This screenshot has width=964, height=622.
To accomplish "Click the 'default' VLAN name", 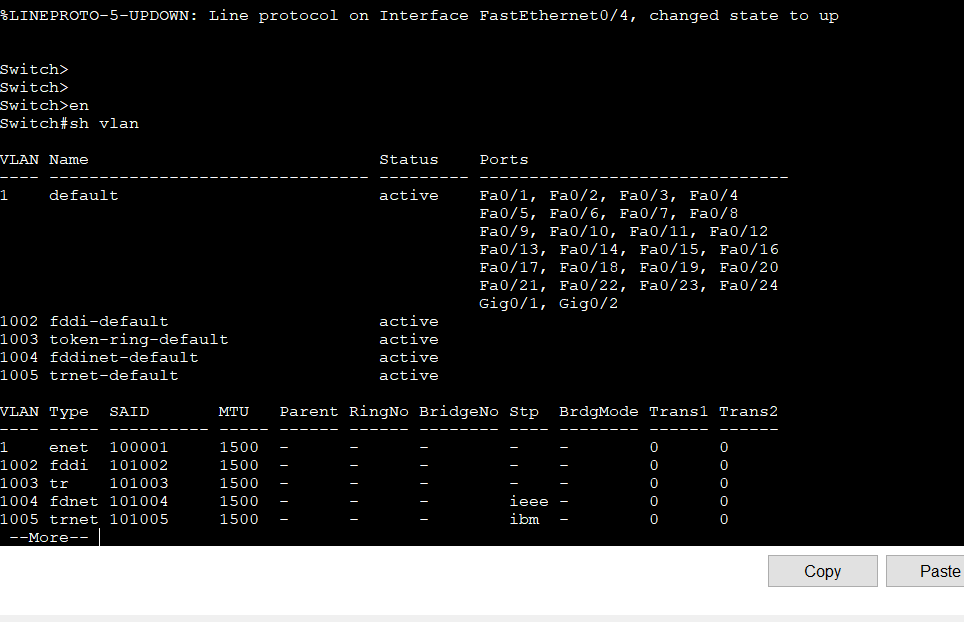I will point(84,195).
